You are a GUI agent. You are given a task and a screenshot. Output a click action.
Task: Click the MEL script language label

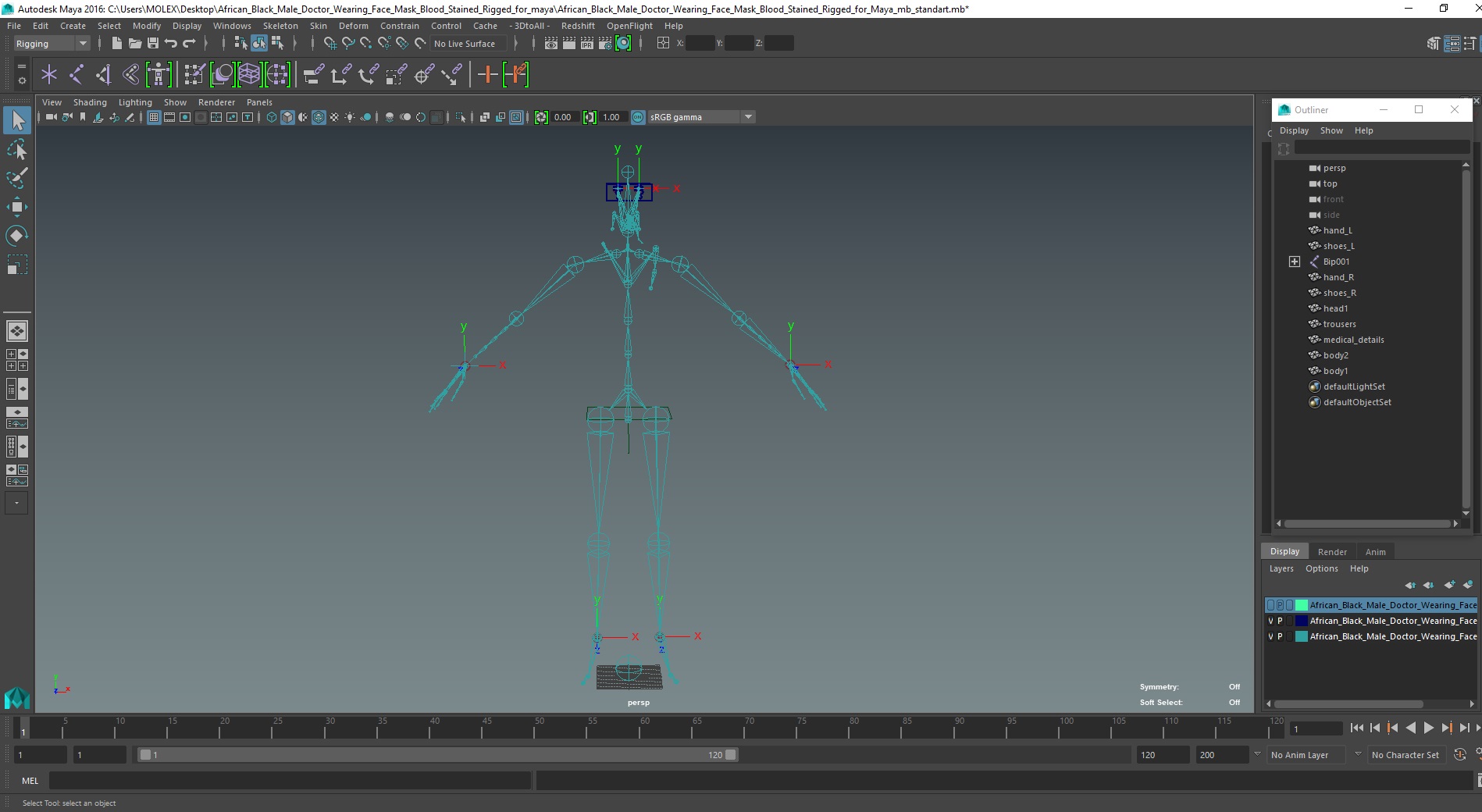[30, 781]
